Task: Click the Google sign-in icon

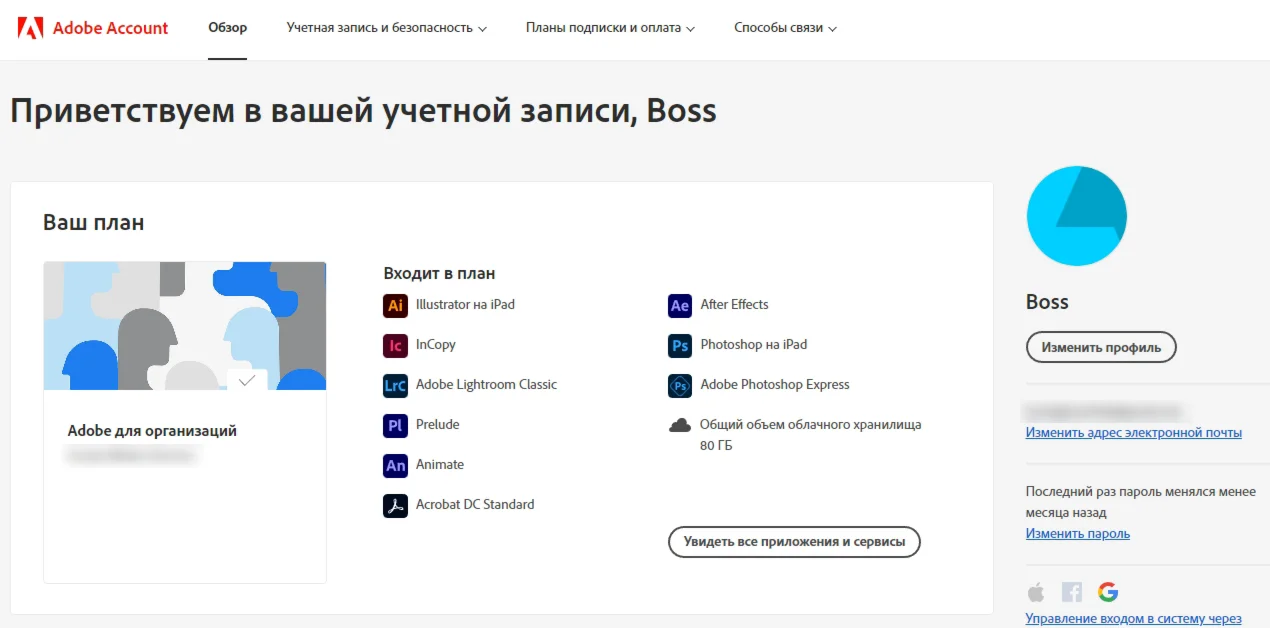Action: click(1107, 592)
